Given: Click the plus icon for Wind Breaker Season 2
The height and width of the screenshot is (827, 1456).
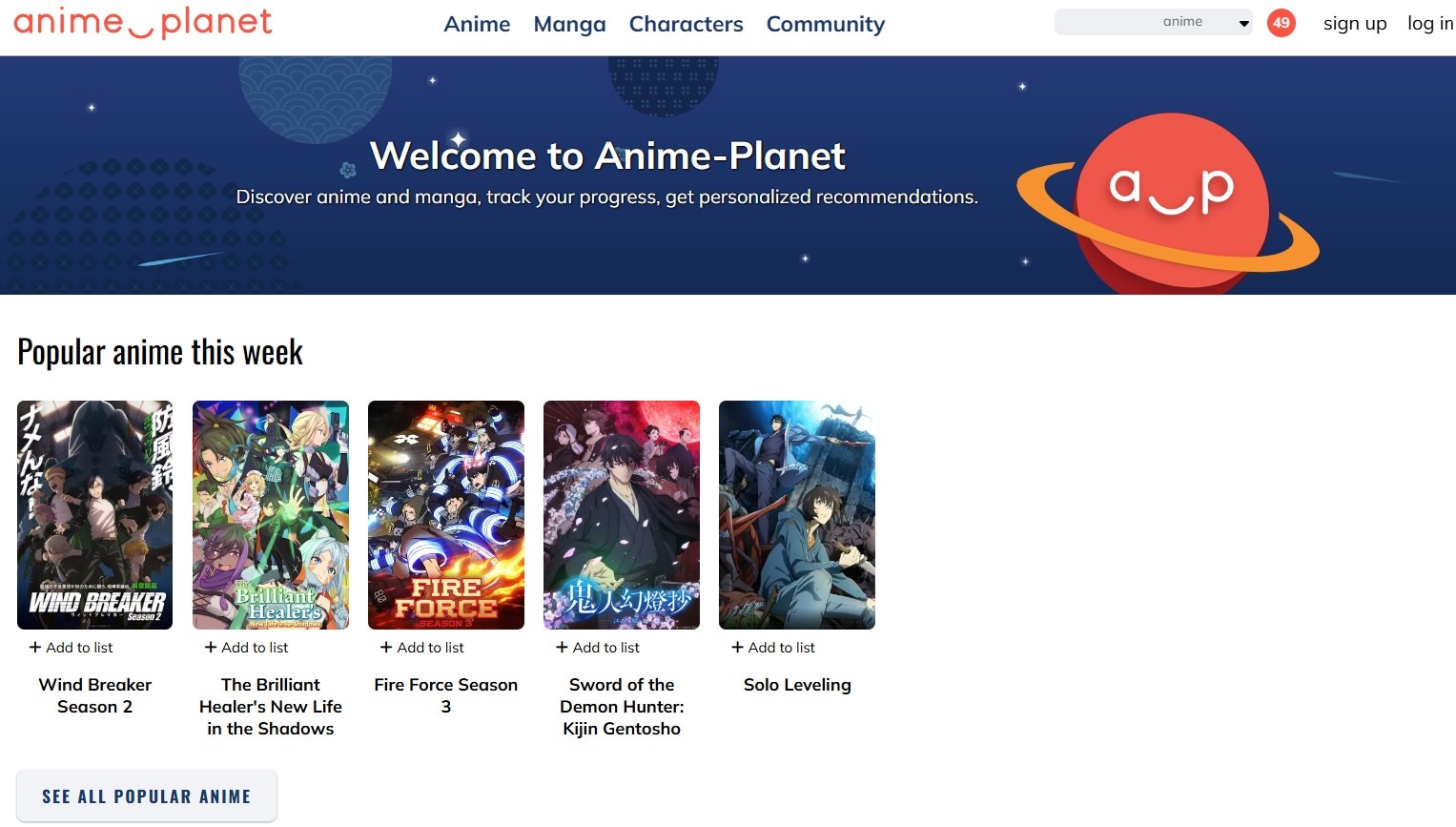Looking at the screenshot, I should pyautogui.click(x=35, y=648).
